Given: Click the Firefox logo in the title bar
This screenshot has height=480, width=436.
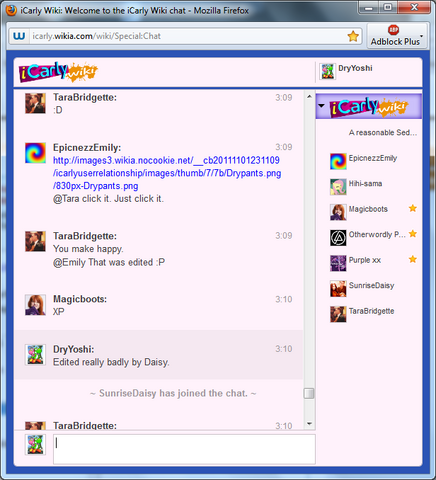Looking at the screenshot, I should pyautogui.click(x=11, y=10).
